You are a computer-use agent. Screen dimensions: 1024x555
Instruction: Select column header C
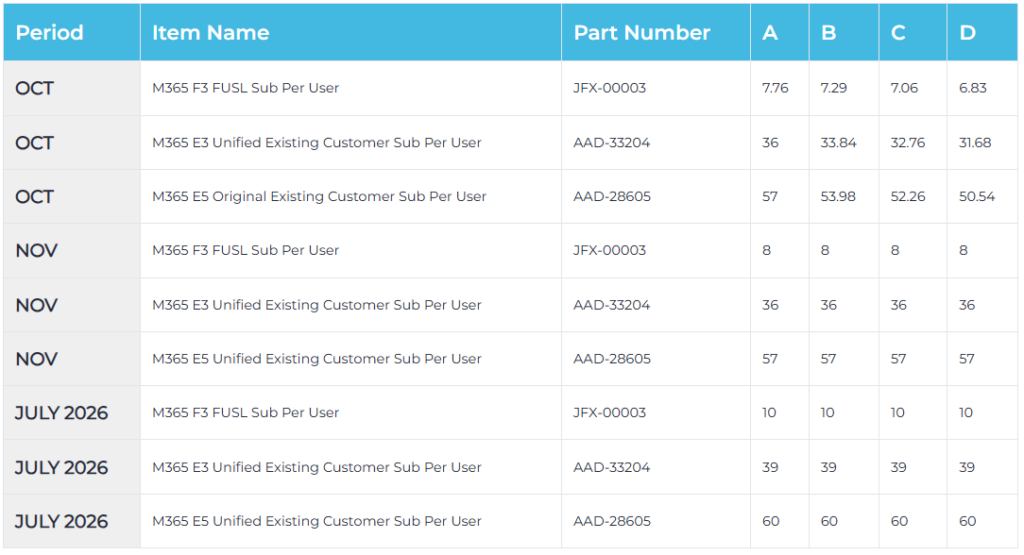click(898, 33)
